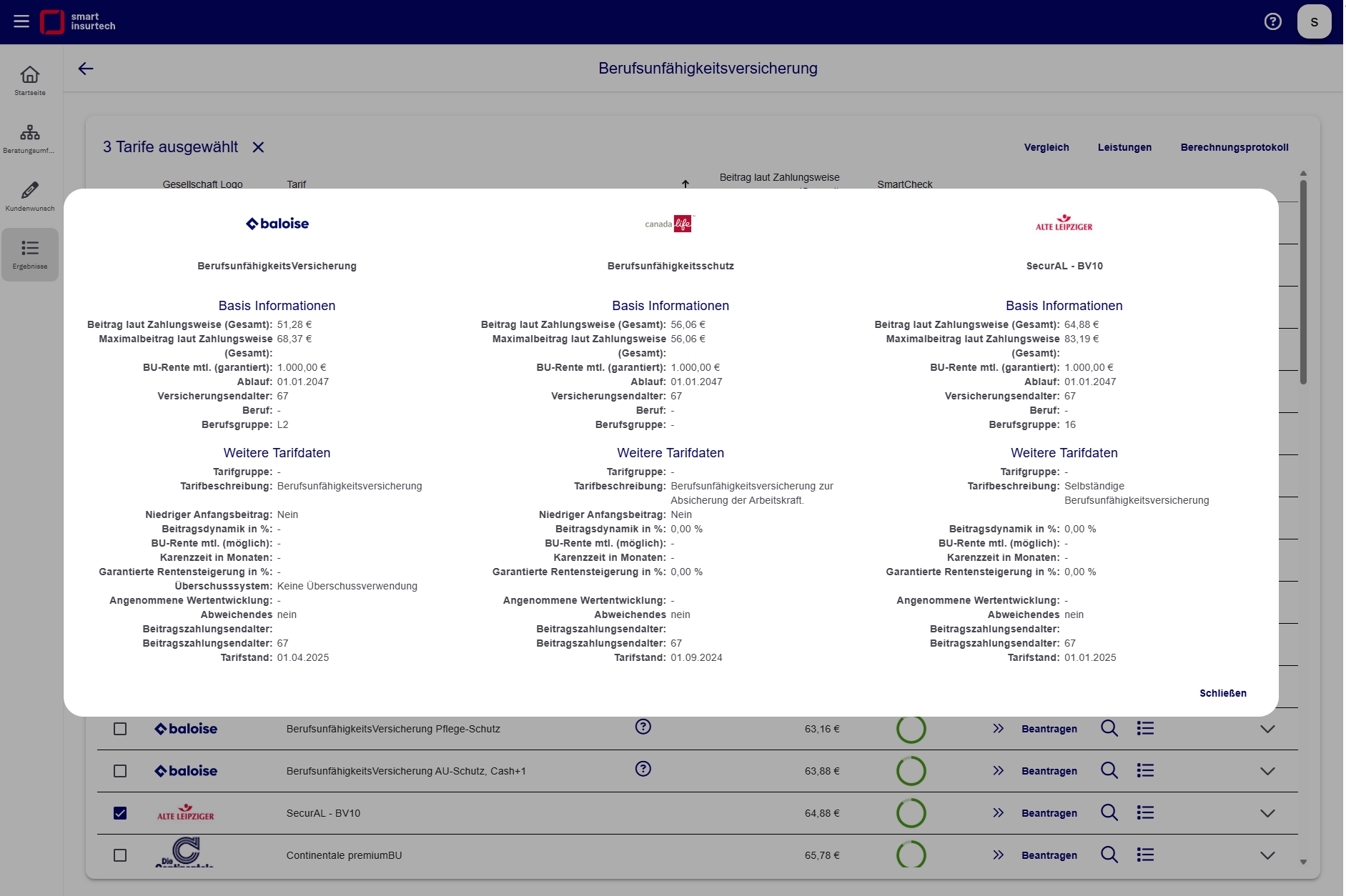1346x896 pixels.
Task: Click Beantragen for Continentale premiumBU
Action: pyautogui.click(x=1049, y=855)
